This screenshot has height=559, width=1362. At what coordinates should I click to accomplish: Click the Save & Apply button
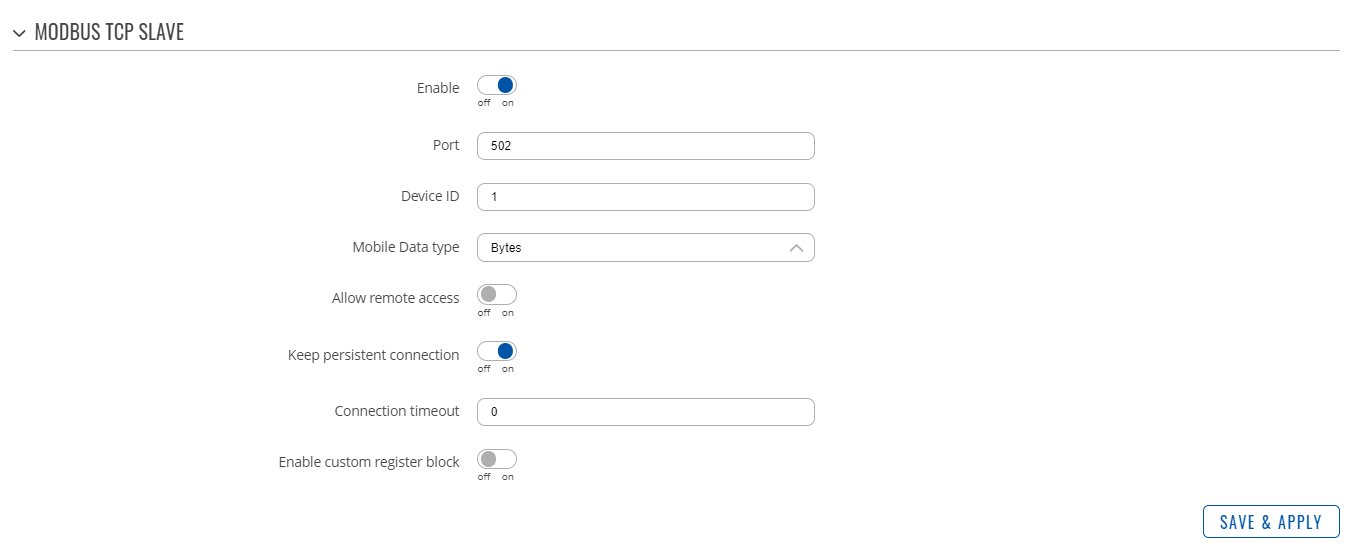click(x=1271, y=522)
